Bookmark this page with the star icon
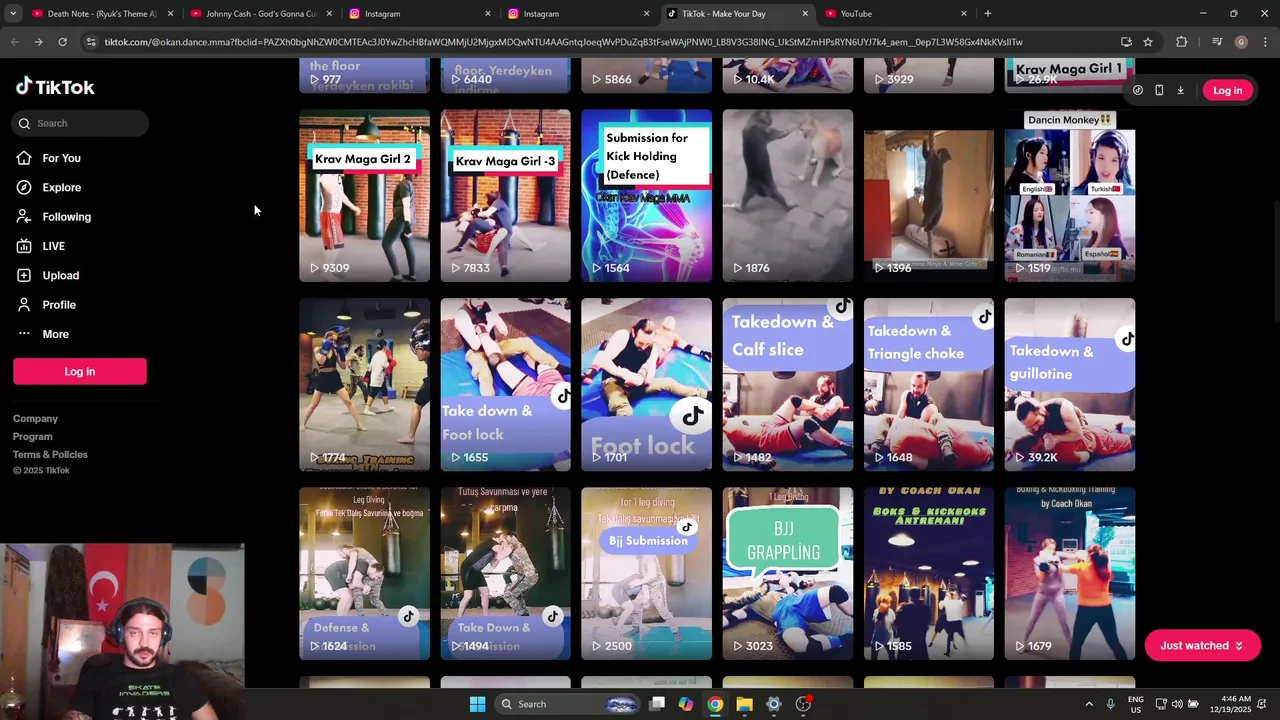Image resolution: width=1280 pixels, height=720 pixels. pyautogui.click(x=1148, y=42)
